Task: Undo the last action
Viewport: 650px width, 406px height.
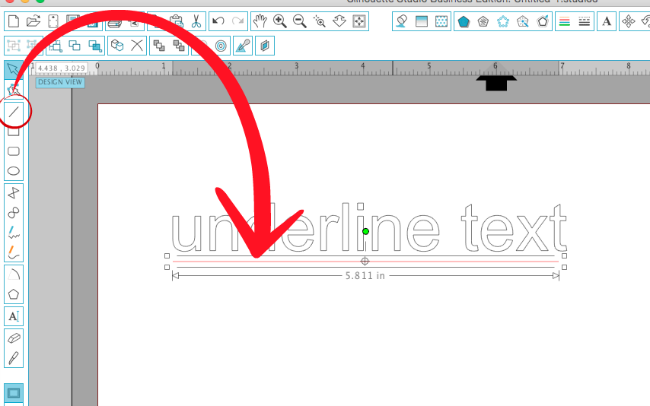Action: (x=218, y=21)
